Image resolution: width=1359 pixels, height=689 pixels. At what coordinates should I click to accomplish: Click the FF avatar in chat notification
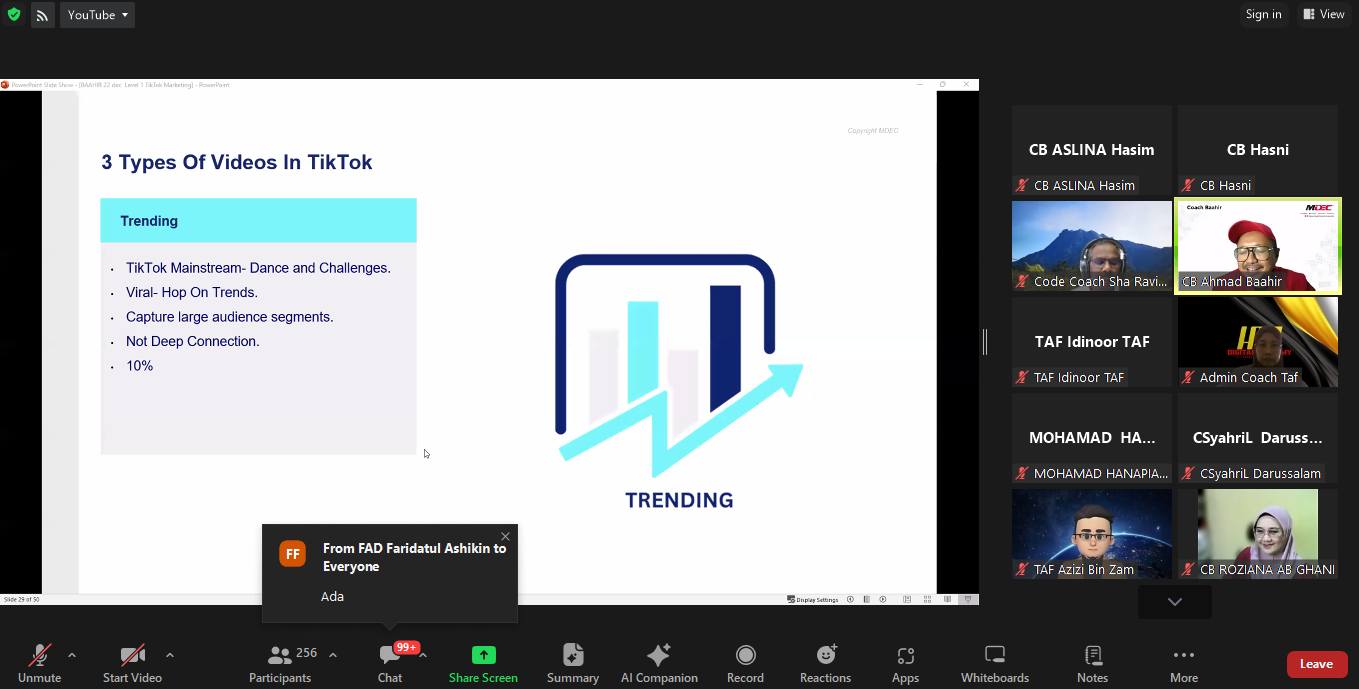293,553
